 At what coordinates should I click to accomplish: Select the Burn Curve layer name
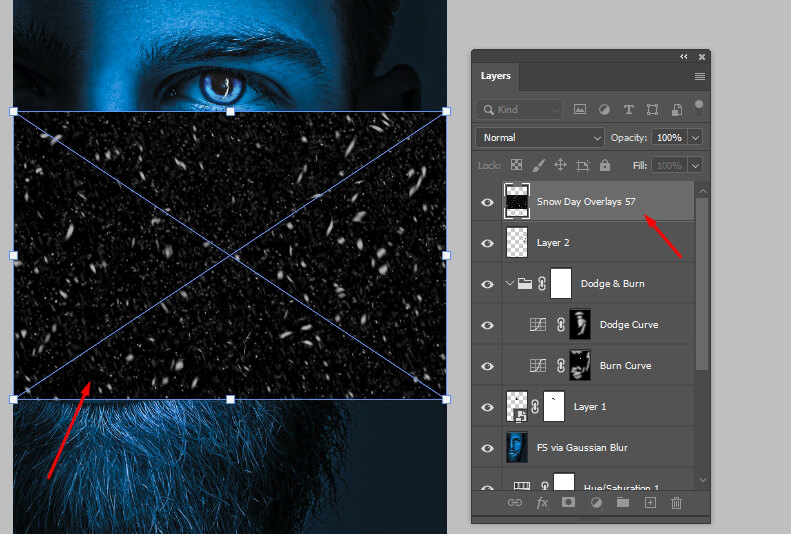click(625, 365)
